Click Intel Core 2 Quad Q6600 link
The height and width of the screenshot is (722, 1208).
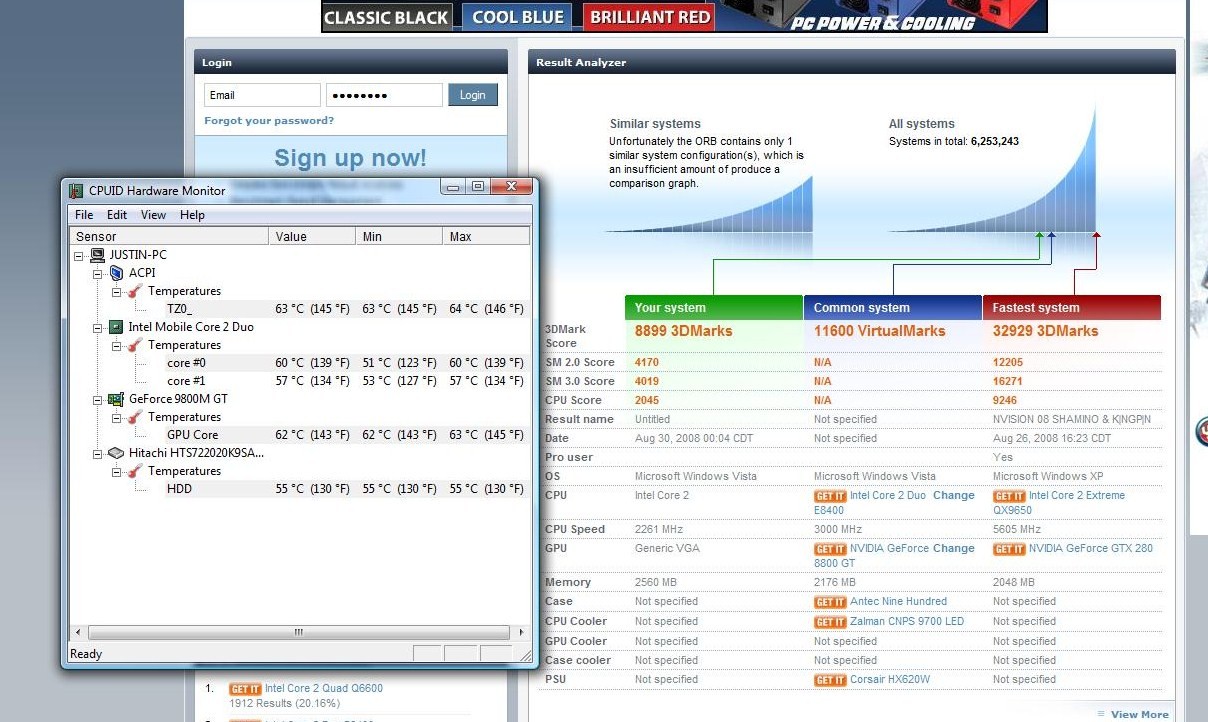point(324,689)
